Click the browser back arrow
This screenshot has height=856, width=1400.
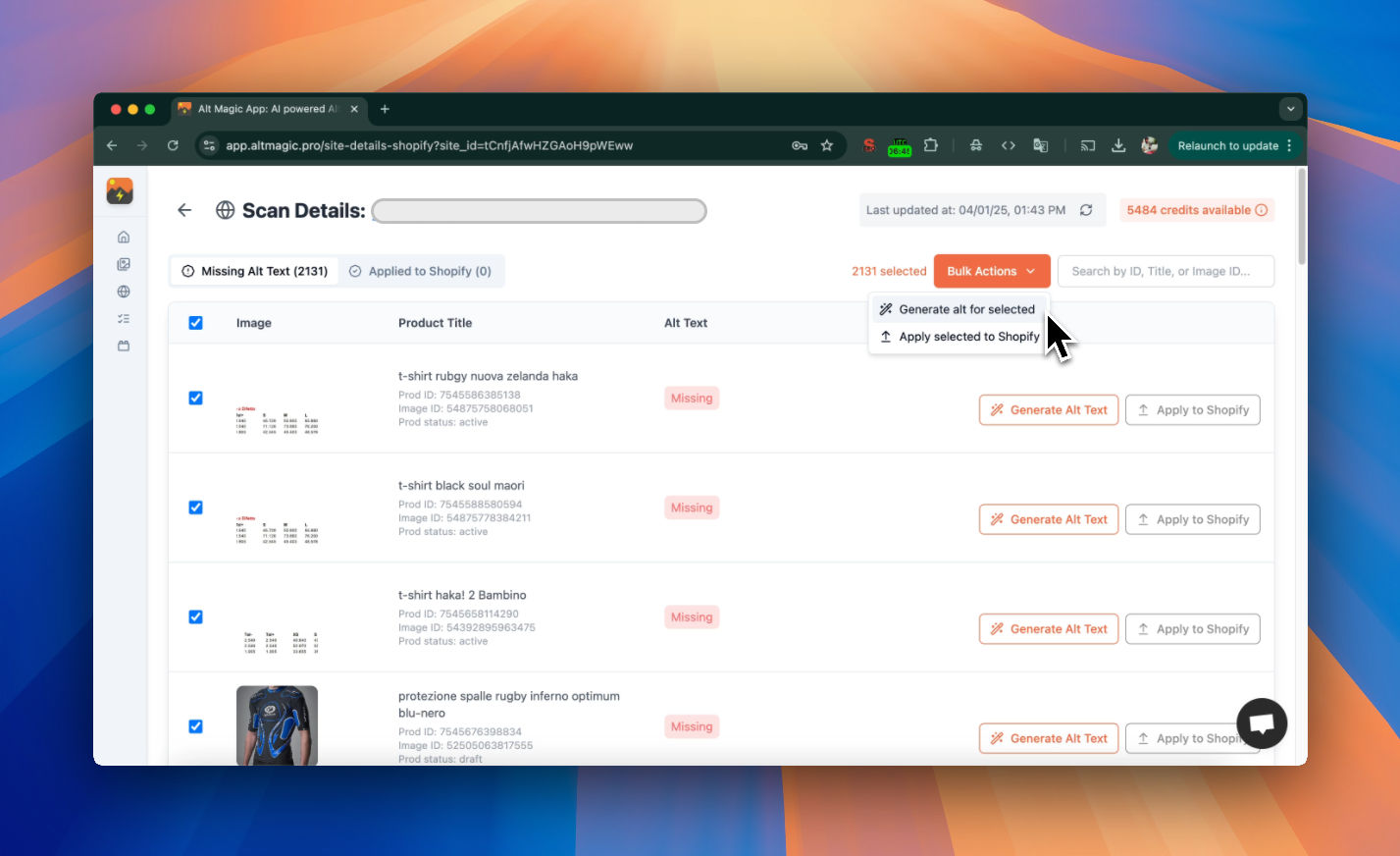112,145
